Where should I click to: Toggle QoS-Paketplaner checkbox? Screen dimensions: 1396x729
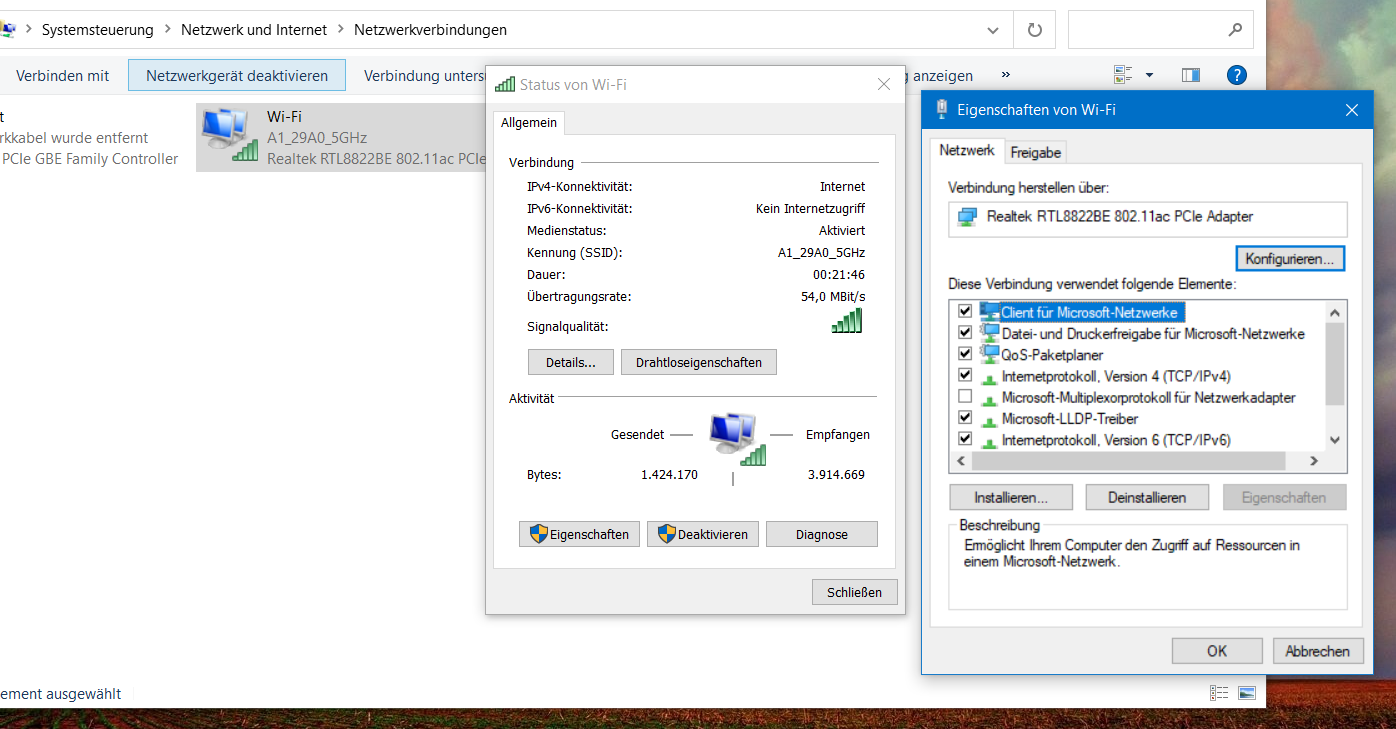coord(965,354)
